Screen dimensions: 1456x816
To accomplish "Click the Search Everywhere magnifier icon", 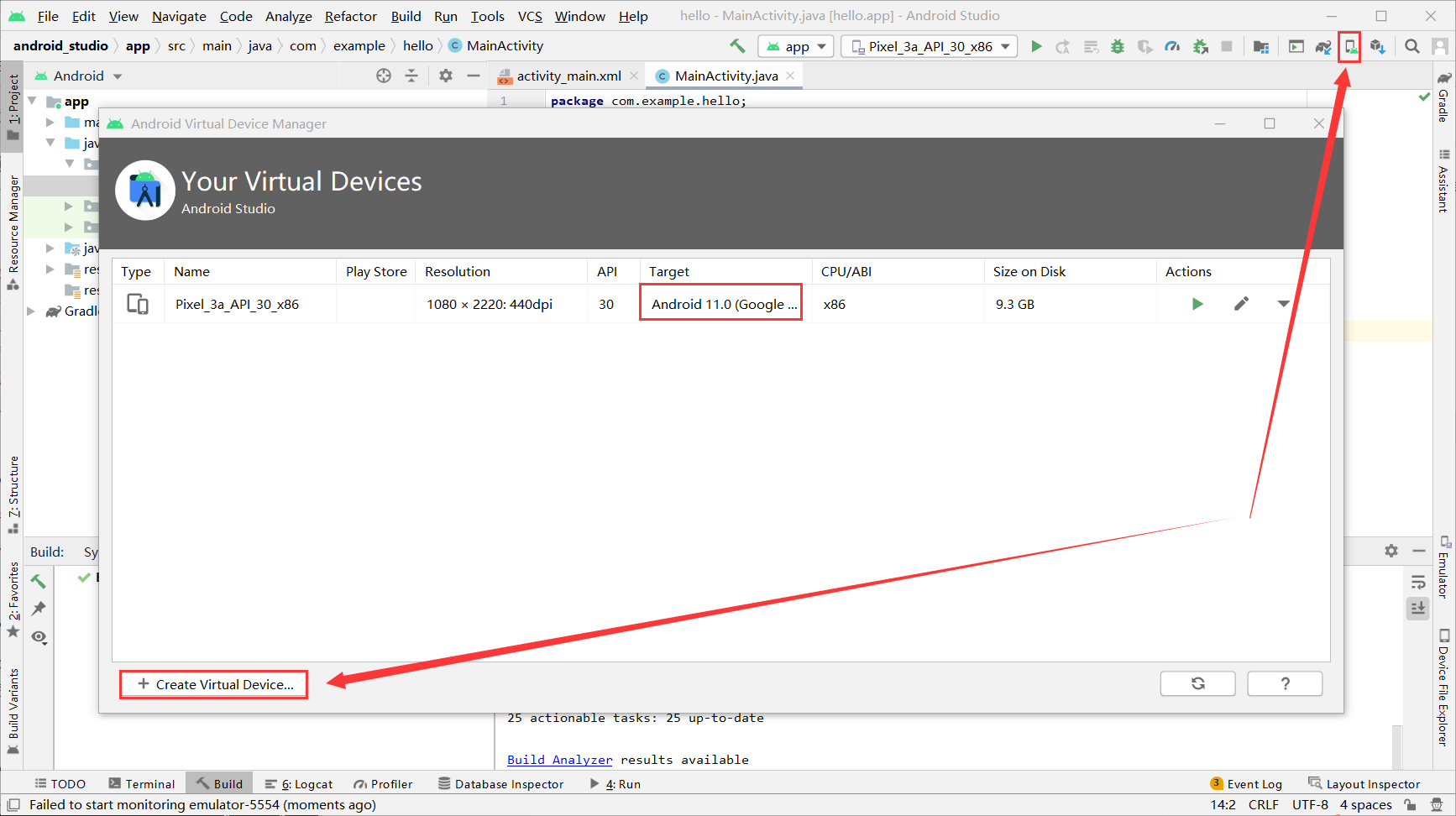I will [1412, 46].
